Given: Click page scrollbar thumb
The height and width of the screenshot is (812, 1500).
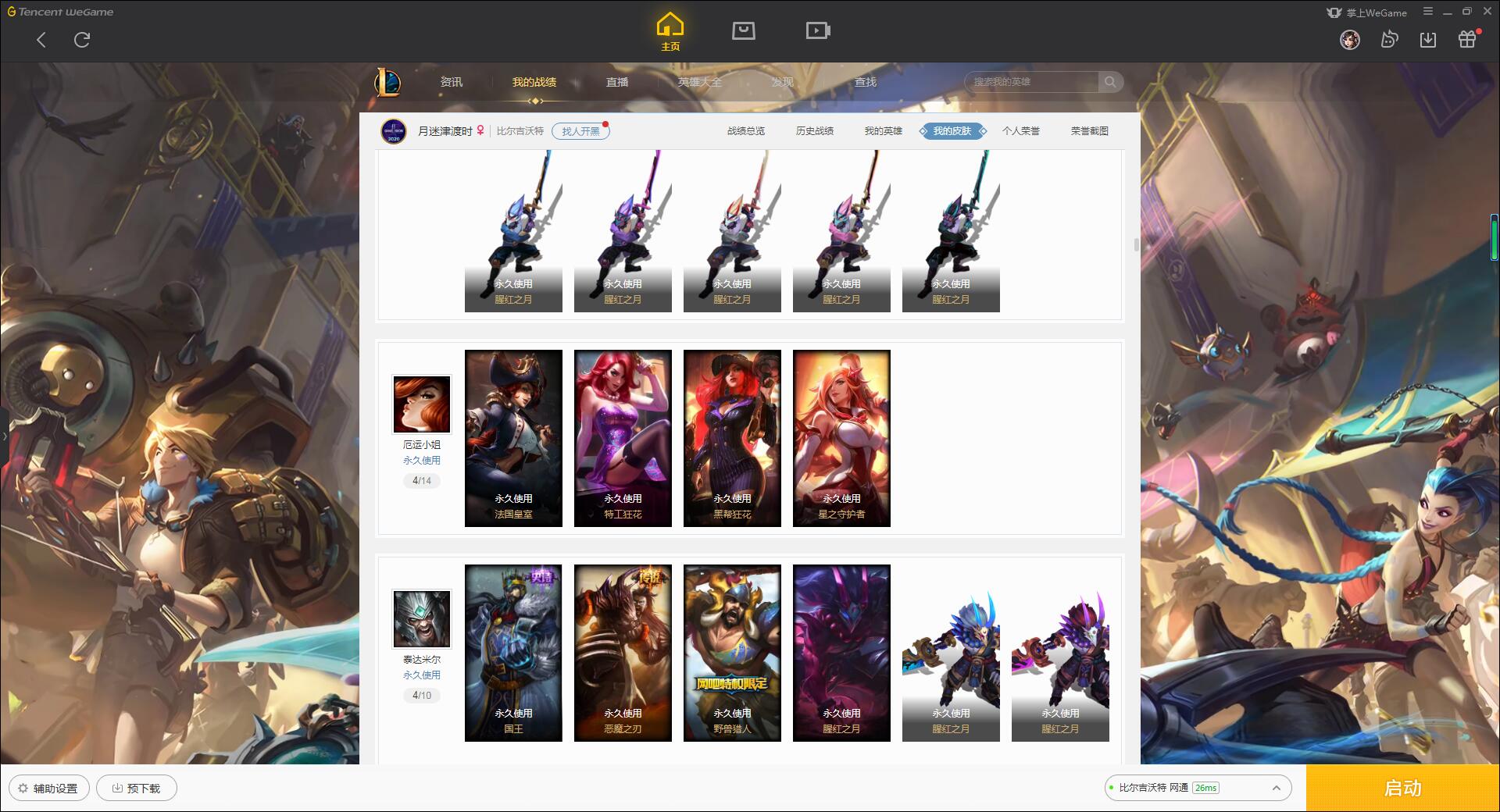Looking at the screenshot, I should pos(1136,245).
